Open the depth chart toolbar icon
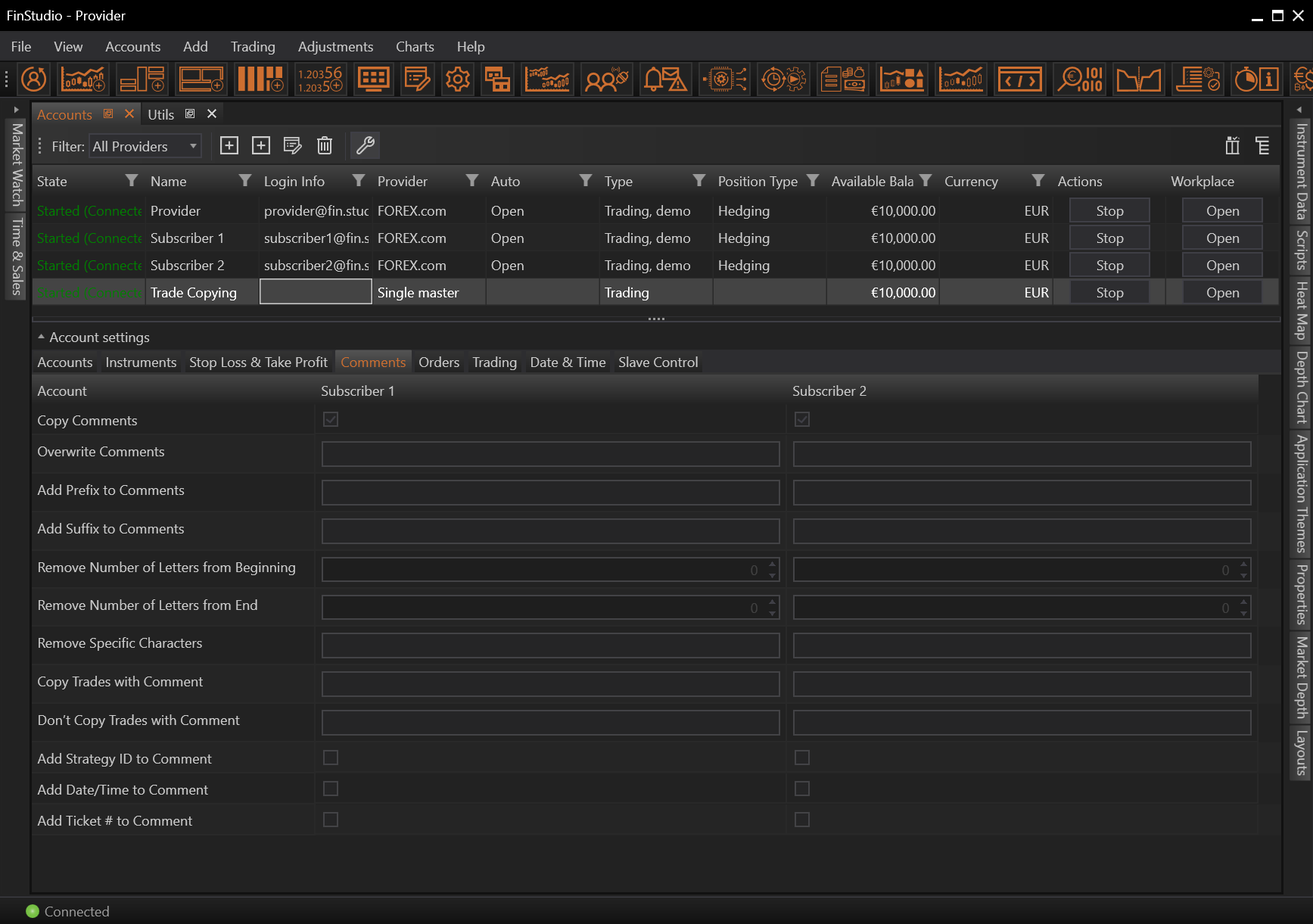1313x924 pixels. [x=1138, y=79]
